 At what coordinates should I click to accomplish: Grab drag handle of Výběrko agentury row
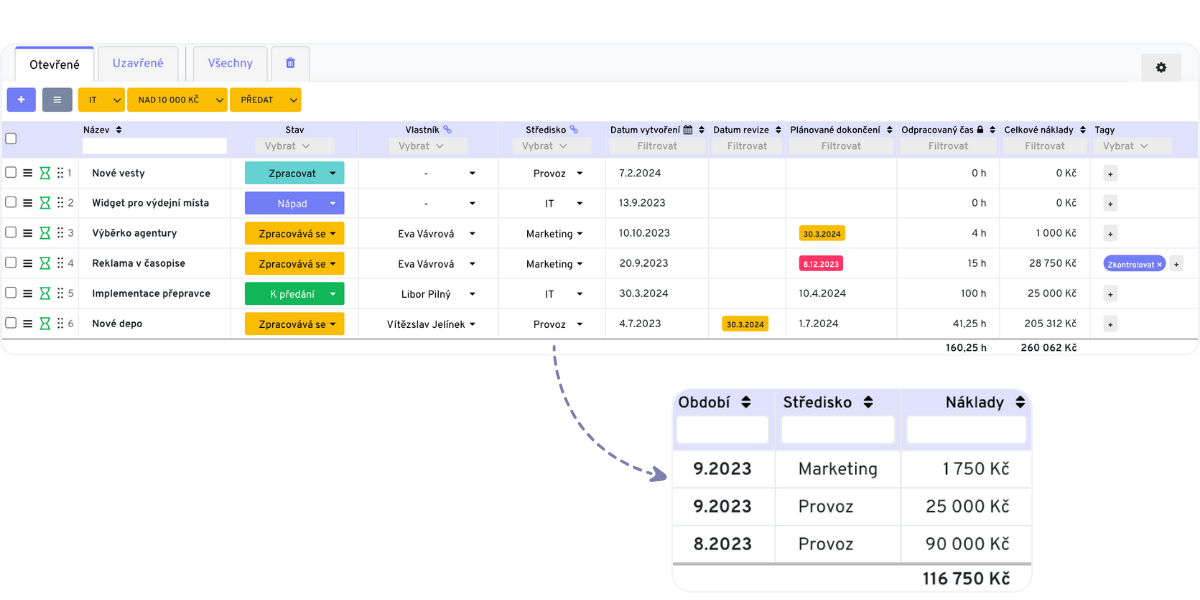coord(60,233)
